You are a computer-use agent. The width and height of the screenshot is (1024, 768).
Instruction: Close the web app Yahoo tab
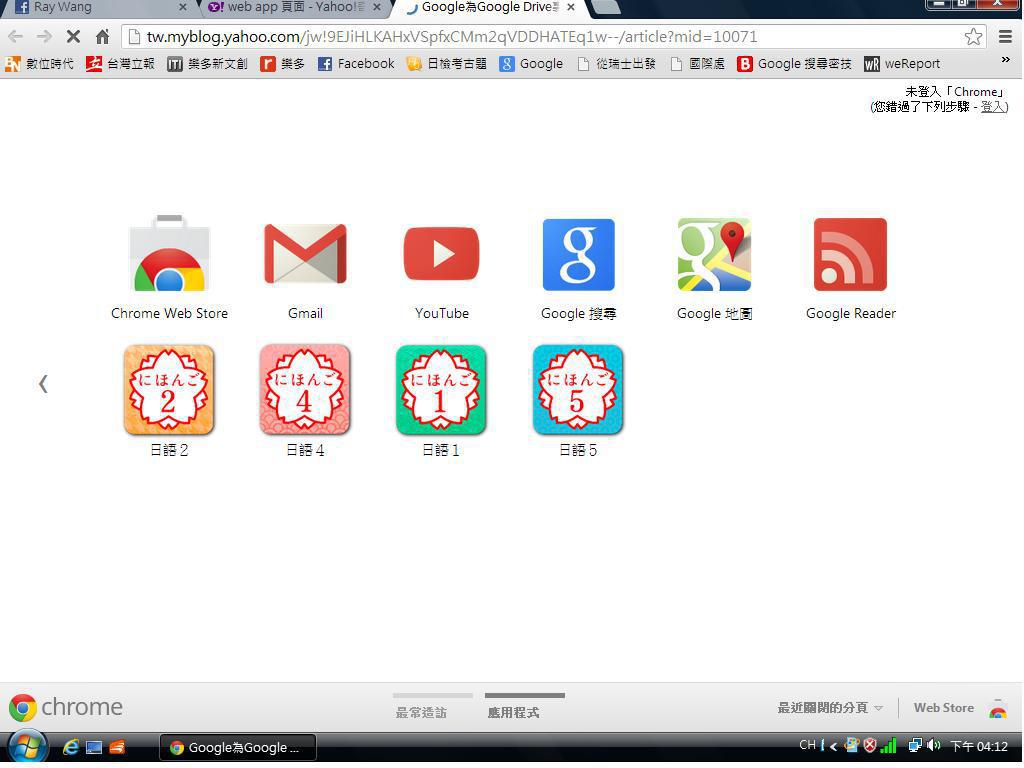click(377, 7)
